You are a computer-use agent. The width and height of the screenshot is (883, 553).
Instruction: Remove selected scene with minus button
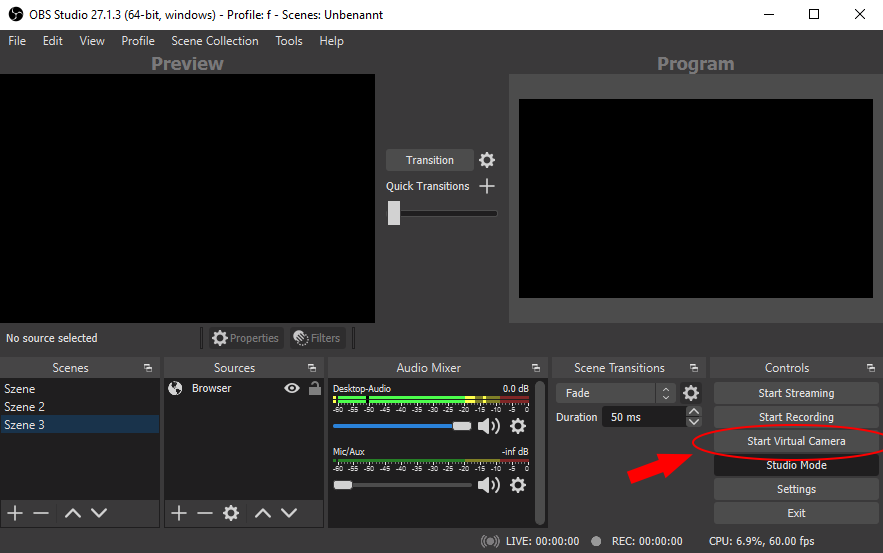pos(41,513)
